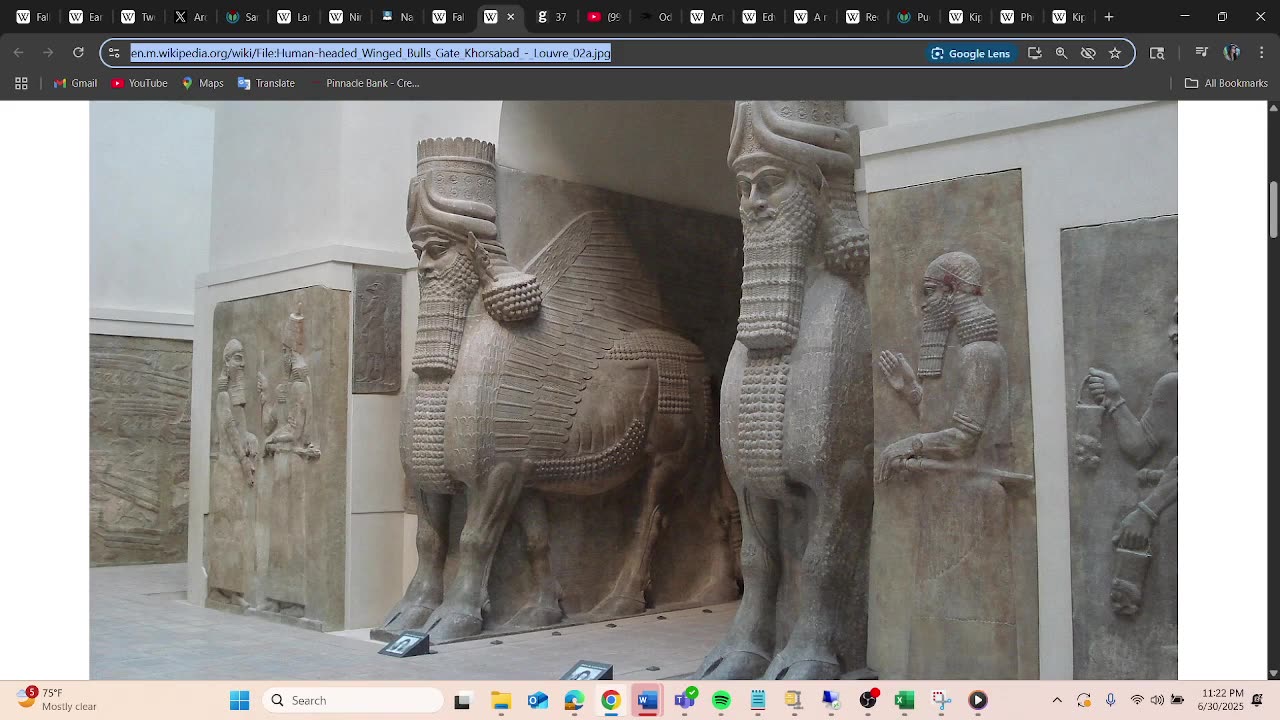Click the scroll down arrow of page
1280x720 pixels.
1273,673
